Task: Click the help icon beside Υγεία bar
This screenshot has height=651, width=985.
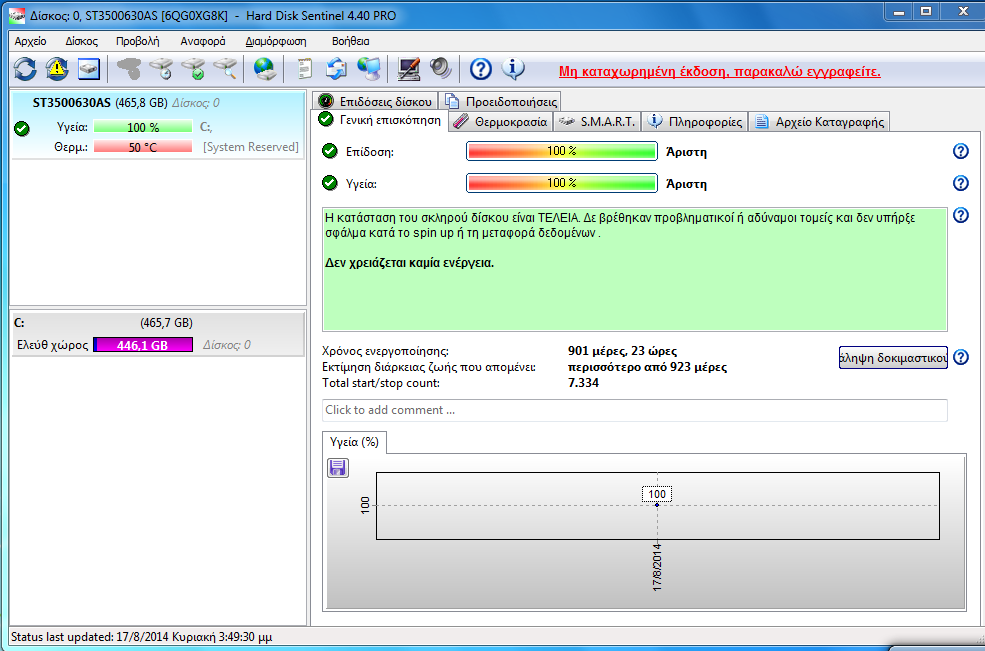Action: tap(961, 183)
